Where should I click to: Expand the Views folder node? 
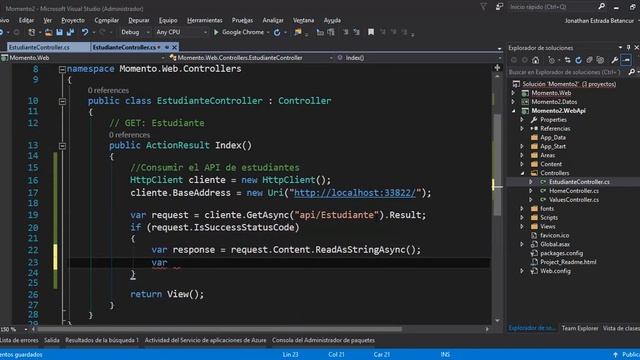(522, 227)
